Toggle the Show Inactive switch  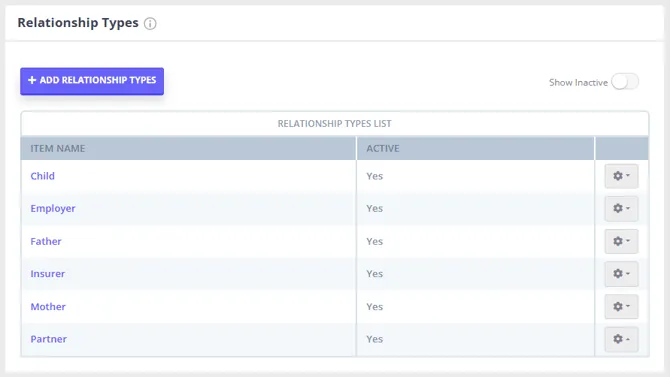coord(625,82)
